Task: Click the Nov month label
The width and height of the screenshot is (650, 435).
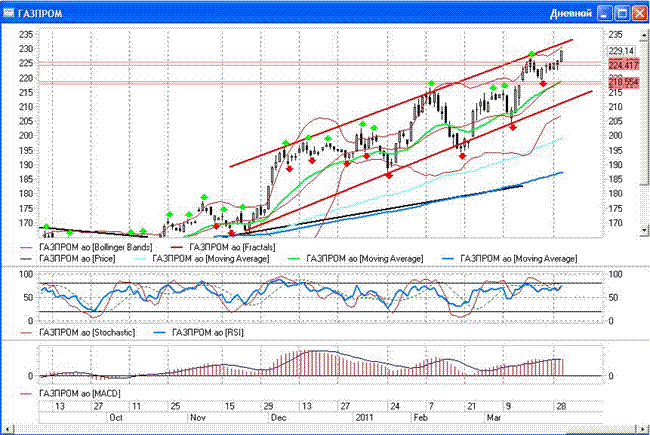Action: coord(198,418)
